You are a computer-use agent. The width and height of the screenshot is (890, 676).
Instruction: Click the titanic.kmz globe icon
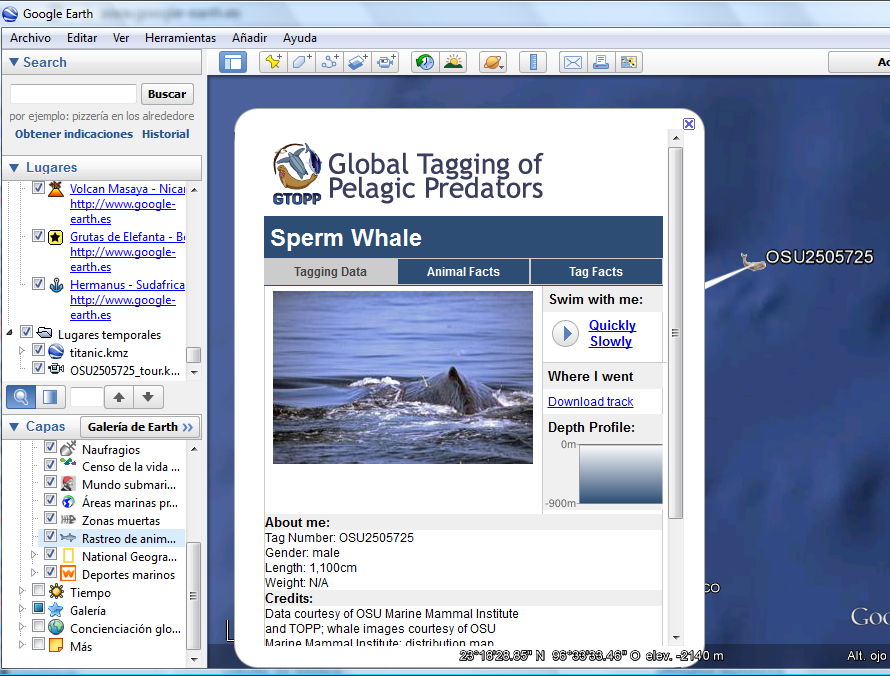click(x=56, y=351)
